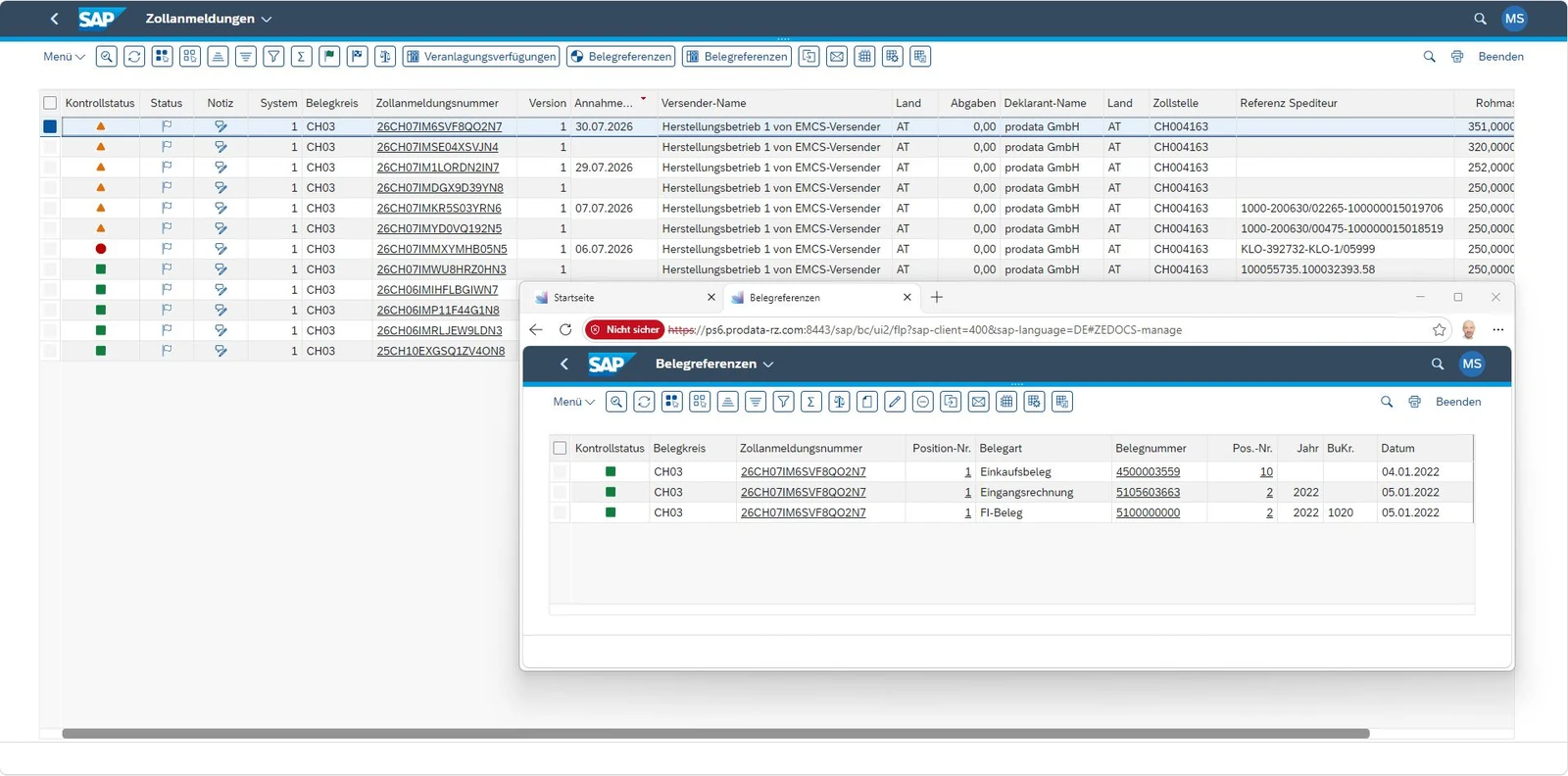This screenshot has width=1568, height=776.
Task: Select the FI-Beleg row checkbox in Belegreferenzen
Action: (560, 512)
